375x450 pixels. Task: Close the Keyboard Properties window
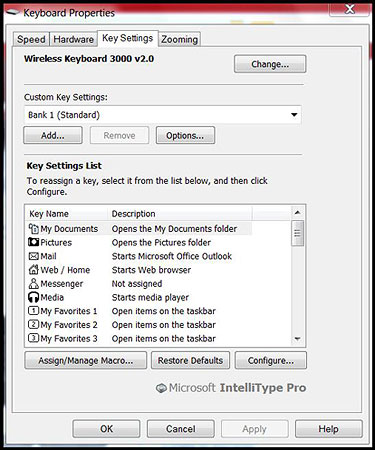coord(349,9)
